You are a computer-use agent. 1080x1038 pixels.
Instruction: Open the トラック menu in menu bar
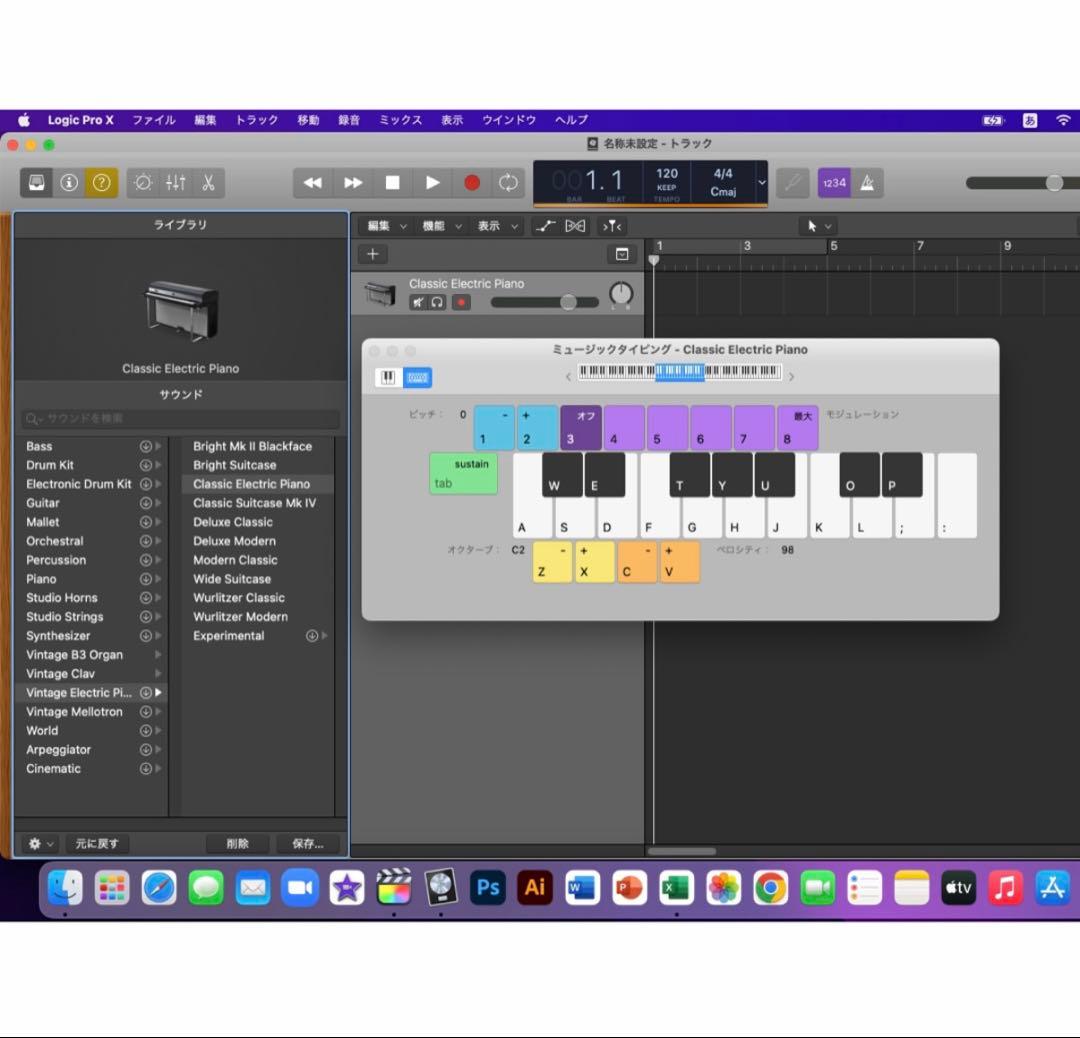click(257, 120)
